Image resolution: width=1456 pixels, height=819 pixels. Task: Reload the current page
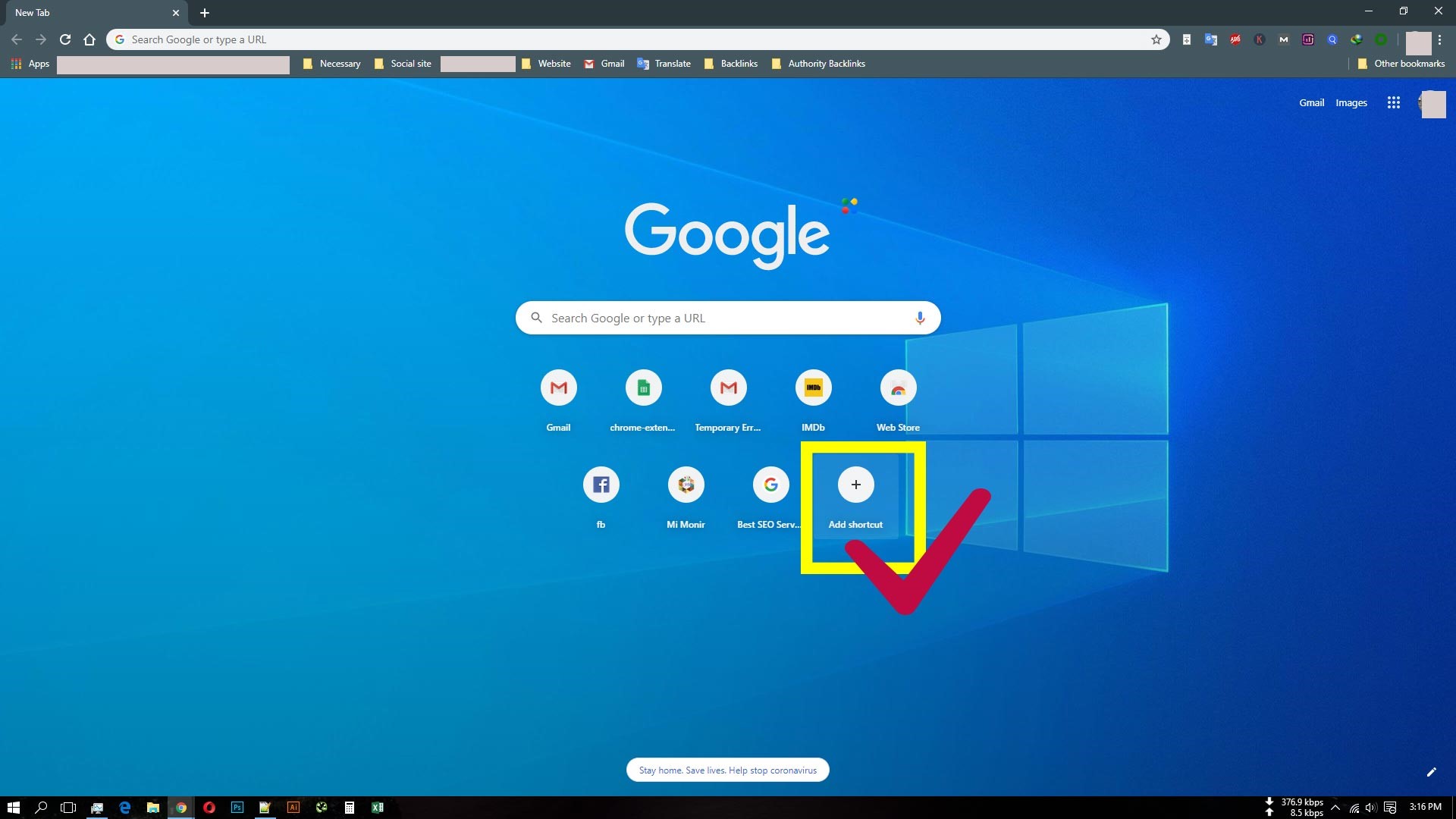65,39
